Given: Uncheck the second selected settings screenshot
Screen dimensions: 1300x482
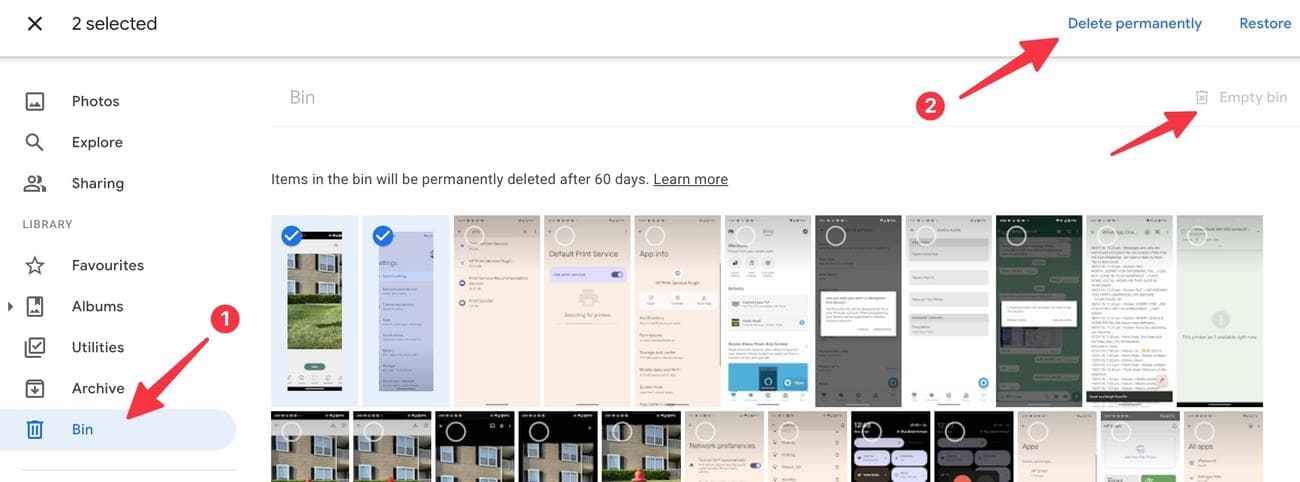Looking at the screenshot, I should pyautogui.click(x=383, y=236).
